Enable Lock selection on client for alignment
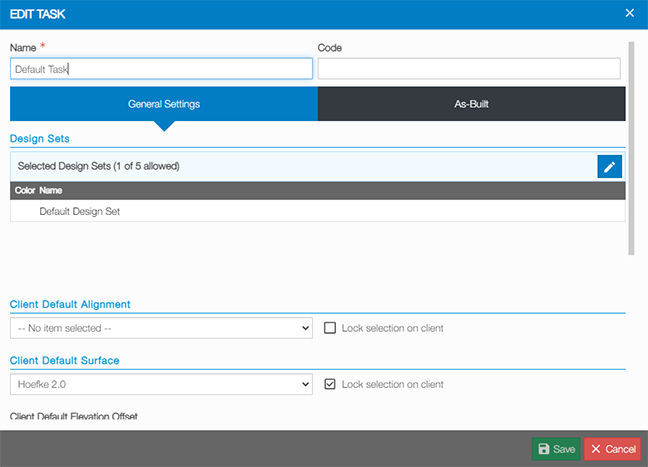The image size is (648, 467). tap(330, 328)
